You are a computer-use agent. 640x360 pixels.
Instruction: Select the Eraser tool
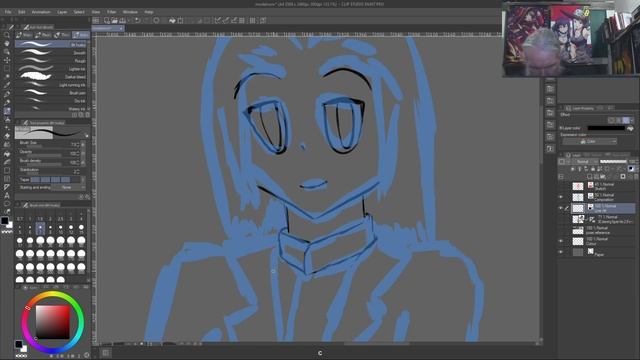click(x=7, y=136)
